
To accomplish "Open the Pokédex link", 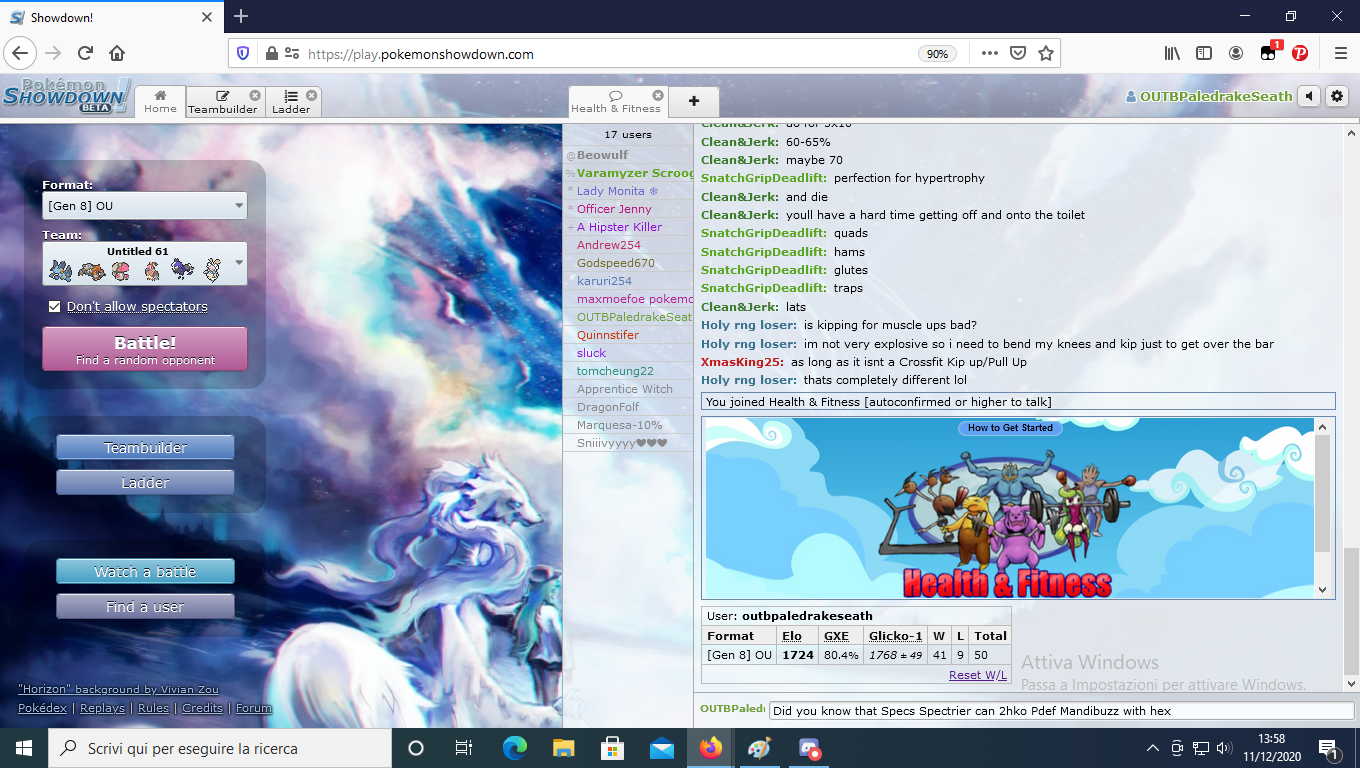I will pyautogui.click(x=42, y=708).
